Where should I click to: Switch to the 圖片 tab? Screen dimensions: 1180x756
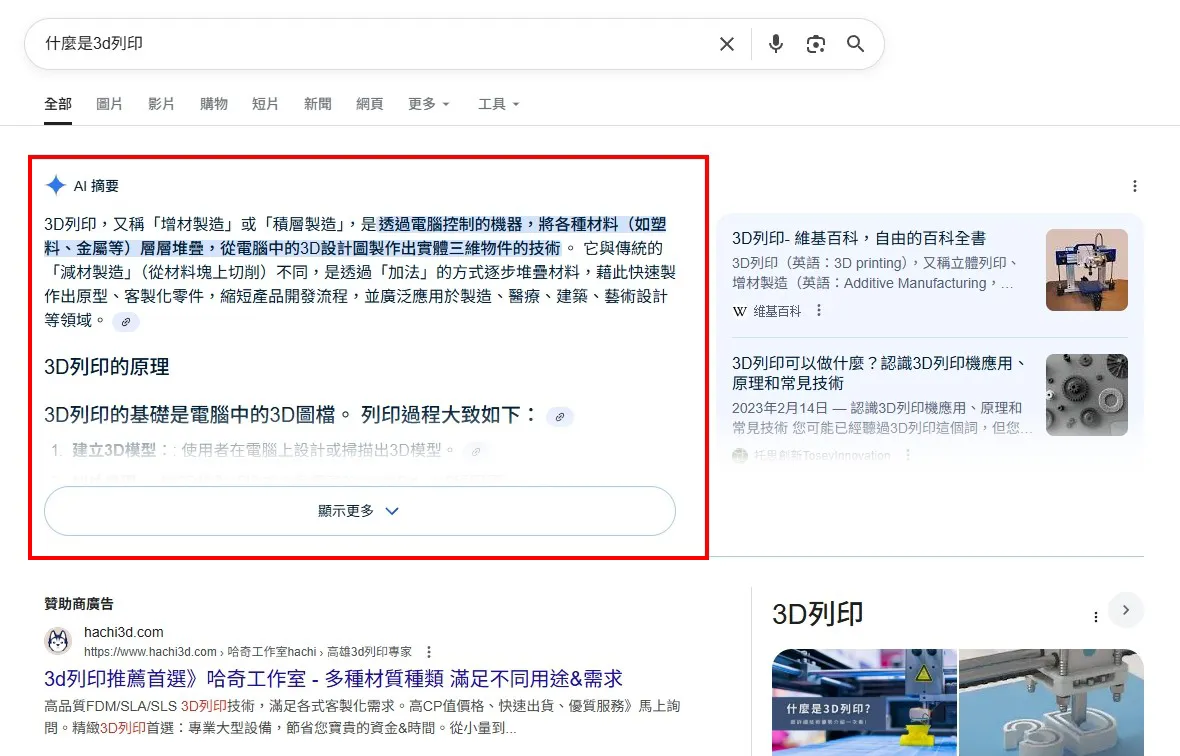point(109,103)
